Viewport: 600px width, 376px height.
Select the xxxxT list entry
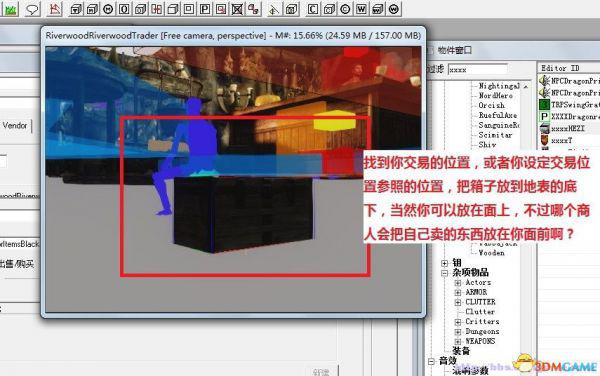[x=562, y=140]
